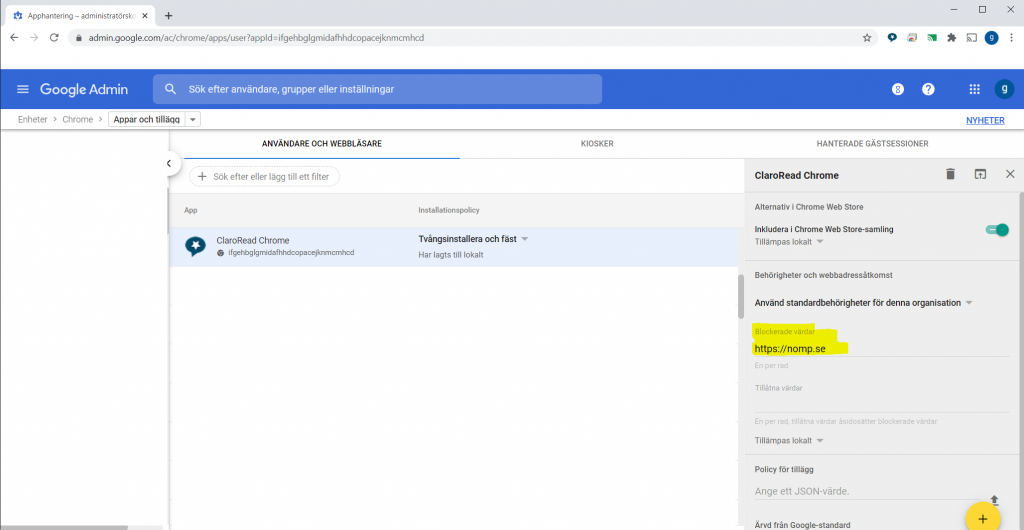Open the account avatar in Google Admin header
1024x530 pixels.
coord(1004,89)
